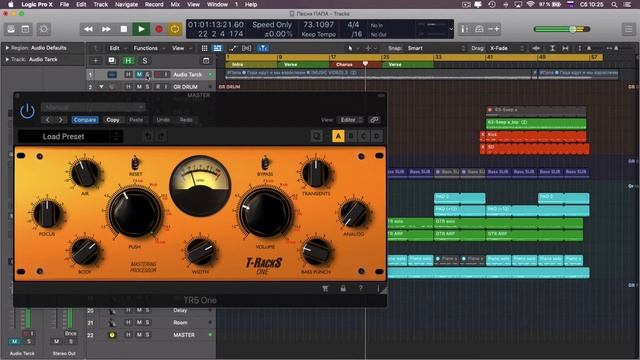Image resolution: width=640 pixels, height=360 pixels.
Task: Collapse the GR DRUM track stack triangle
Action: [101, 87]
